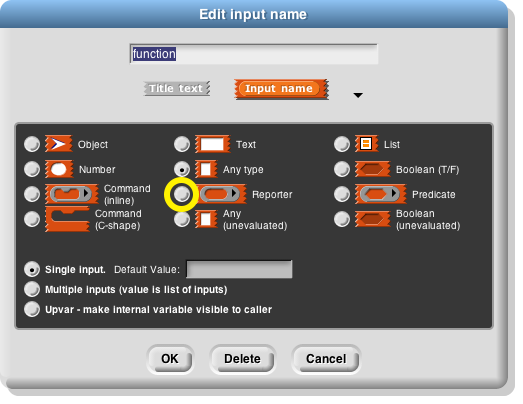Click the OK button

click(x=170, y=359)
